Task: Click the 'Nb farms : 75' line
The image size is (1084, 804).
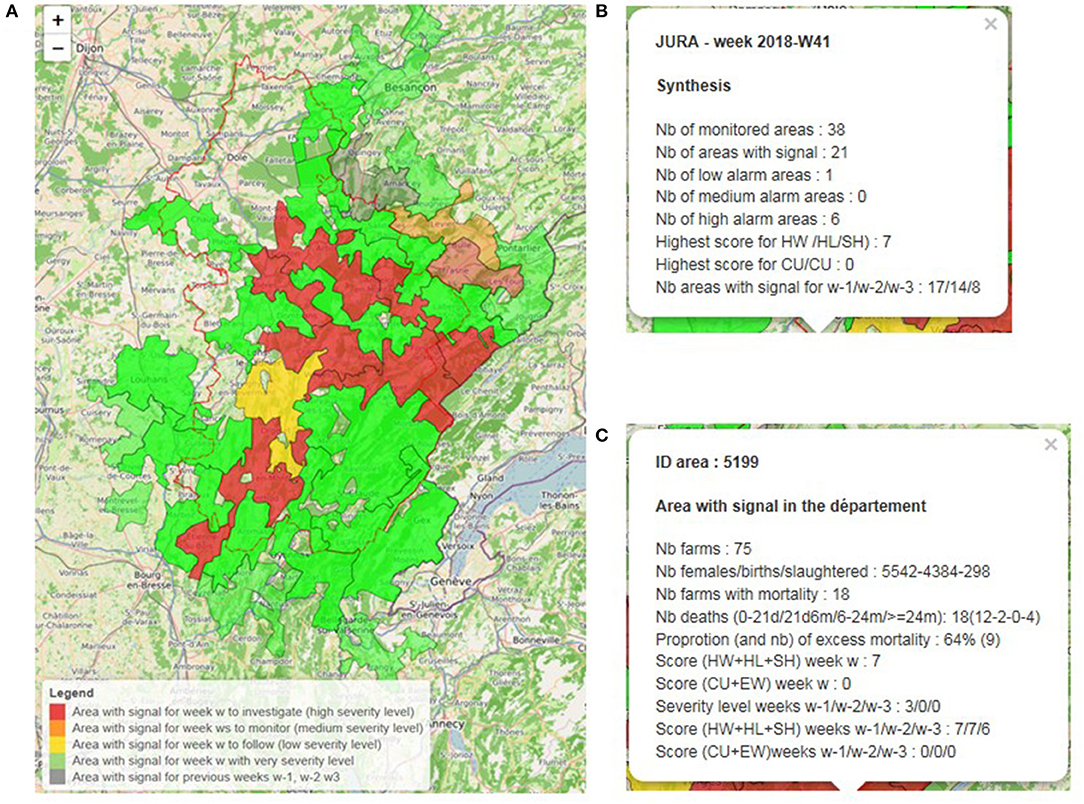Action: 703,549
